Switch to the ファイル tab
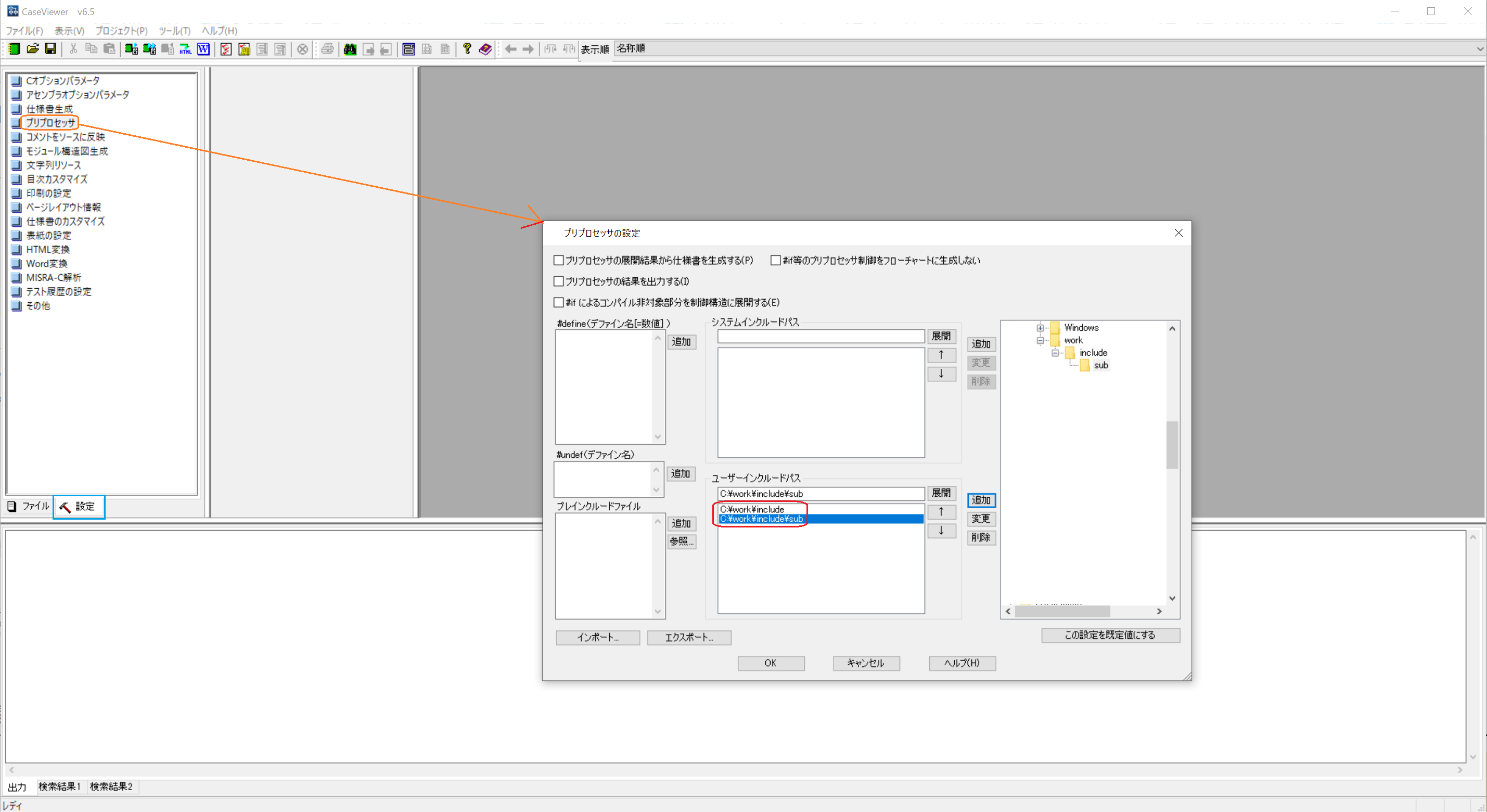The height and width of the screenshot is (812, 1487). [x=29, y=506]
